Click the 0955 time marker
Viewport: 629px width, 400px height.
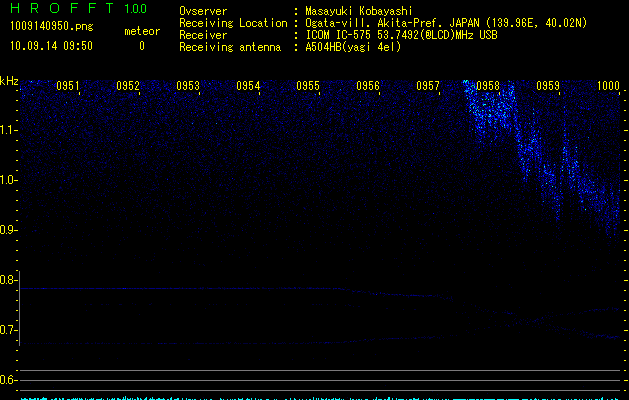(x=308, y=86)
